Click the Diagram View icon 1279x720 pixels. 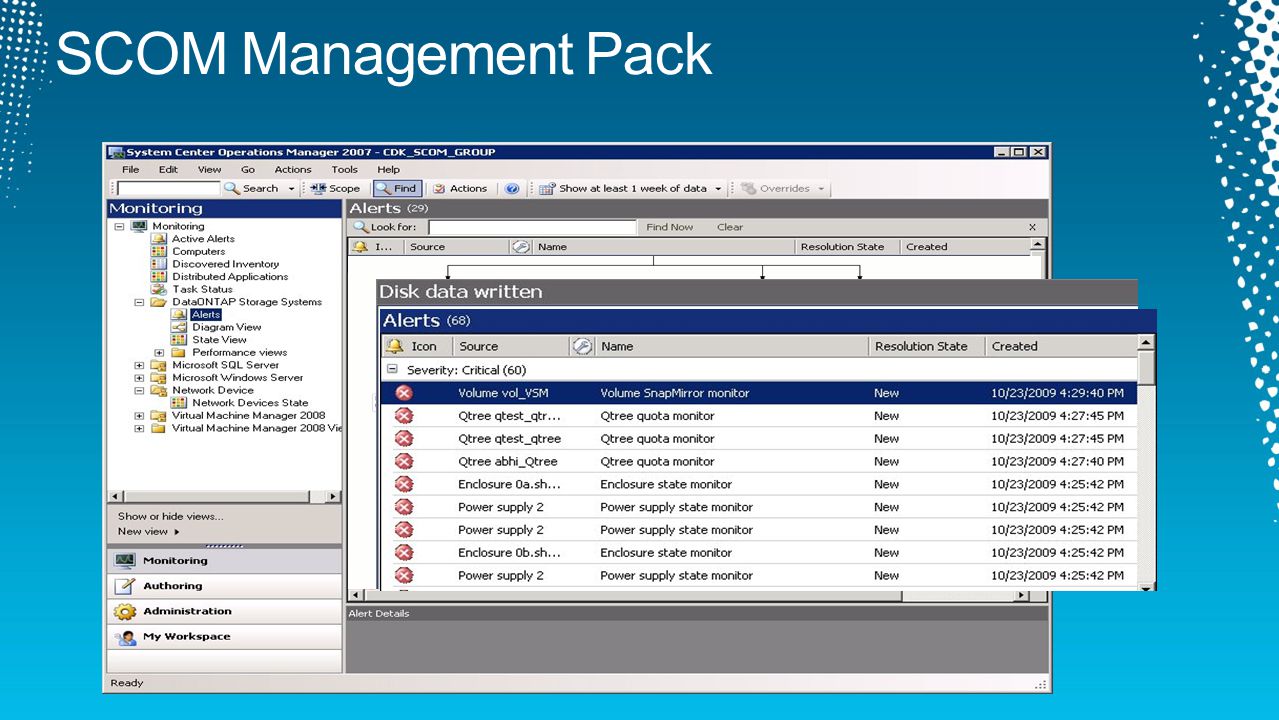point(179,327)
